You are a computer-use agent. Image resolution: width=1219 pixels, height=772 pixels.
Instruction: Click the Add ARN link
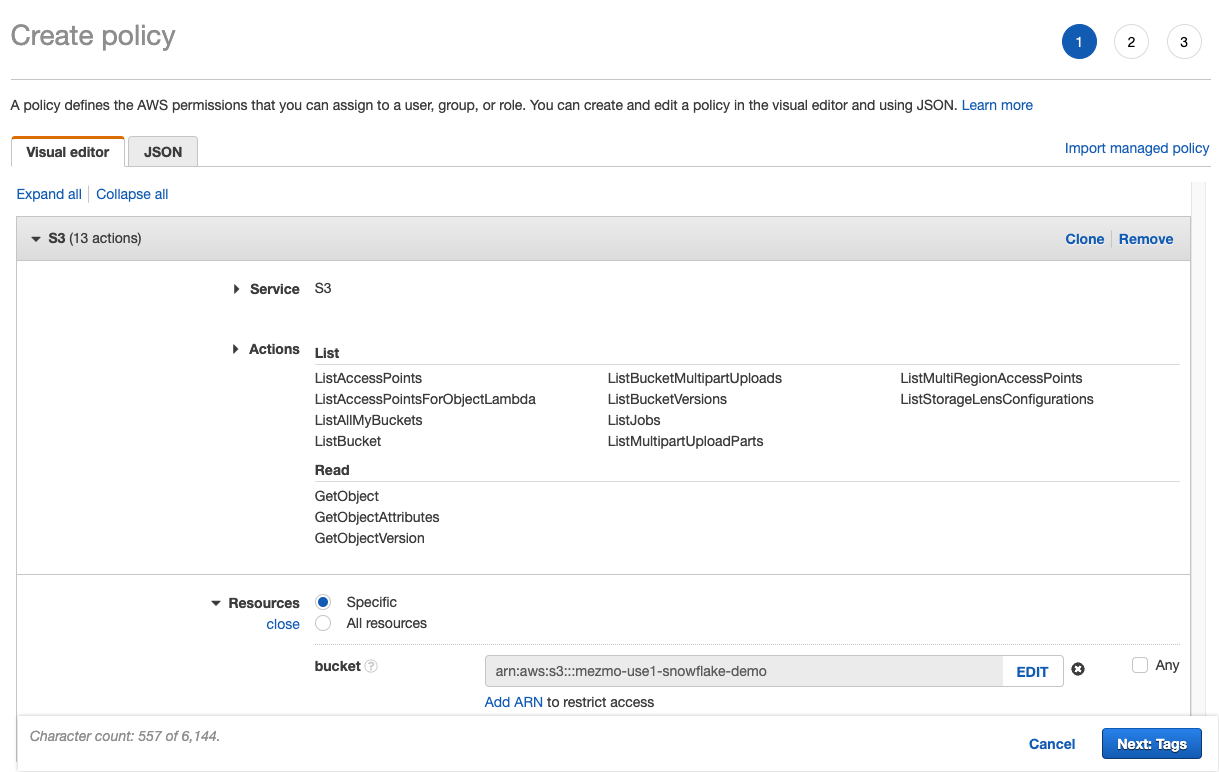point(514,702)
